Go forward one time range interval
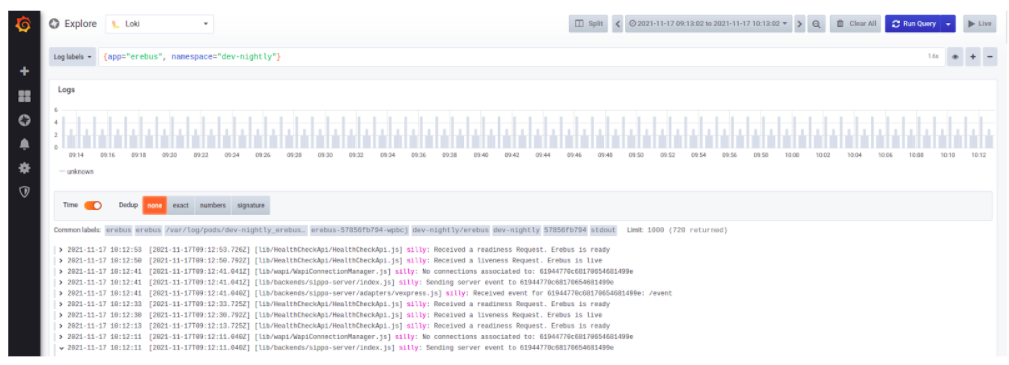This screenshot has height=365, width=1009. click(x=799, y=24)
